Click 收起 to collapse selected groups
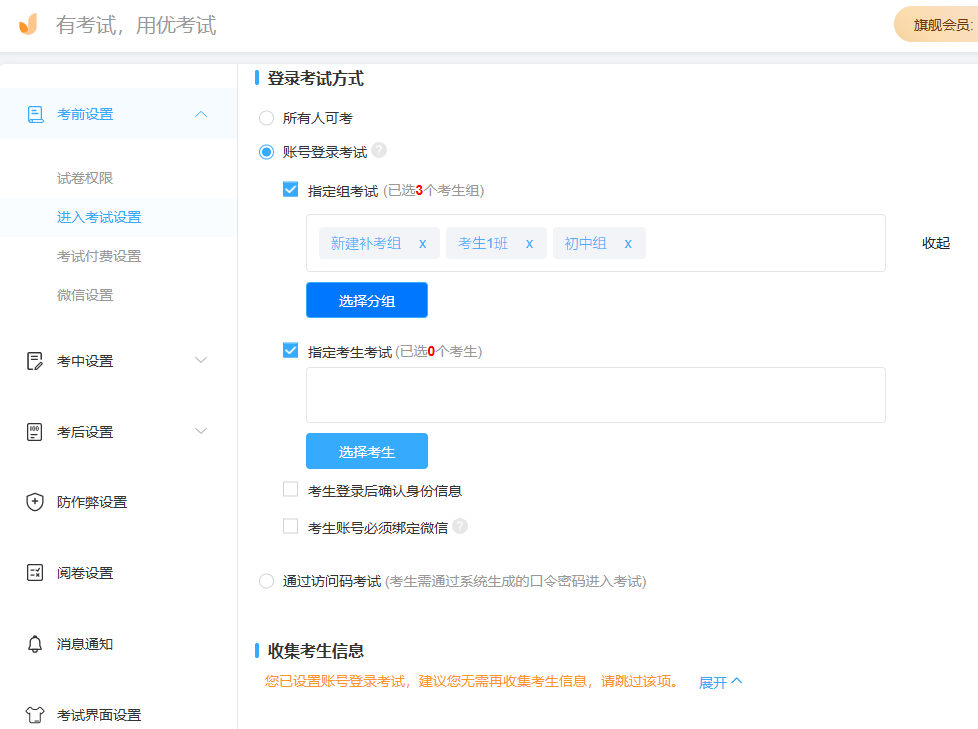This screenshot has height=729, width=978. pyautogui.click(x=936, y=243)
